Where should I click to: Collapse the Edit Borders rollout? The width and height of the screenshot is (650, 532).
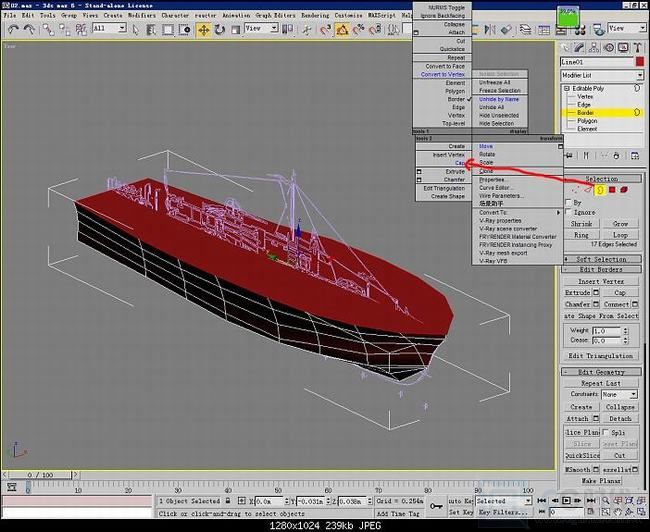tap(601, 270)
